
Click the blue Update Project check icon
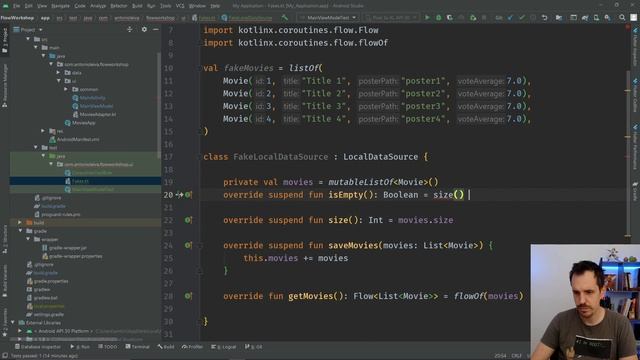click(510, 18)
